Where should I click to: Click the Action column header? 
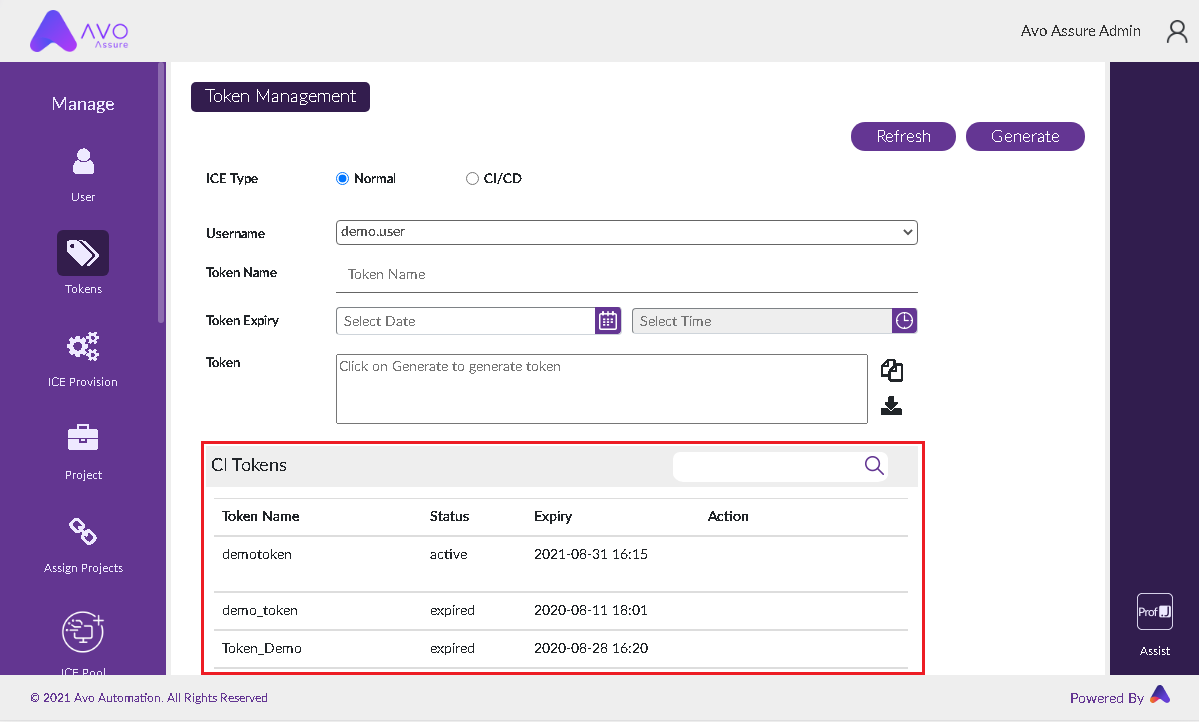pyautogui.click(x=728, y=516)
